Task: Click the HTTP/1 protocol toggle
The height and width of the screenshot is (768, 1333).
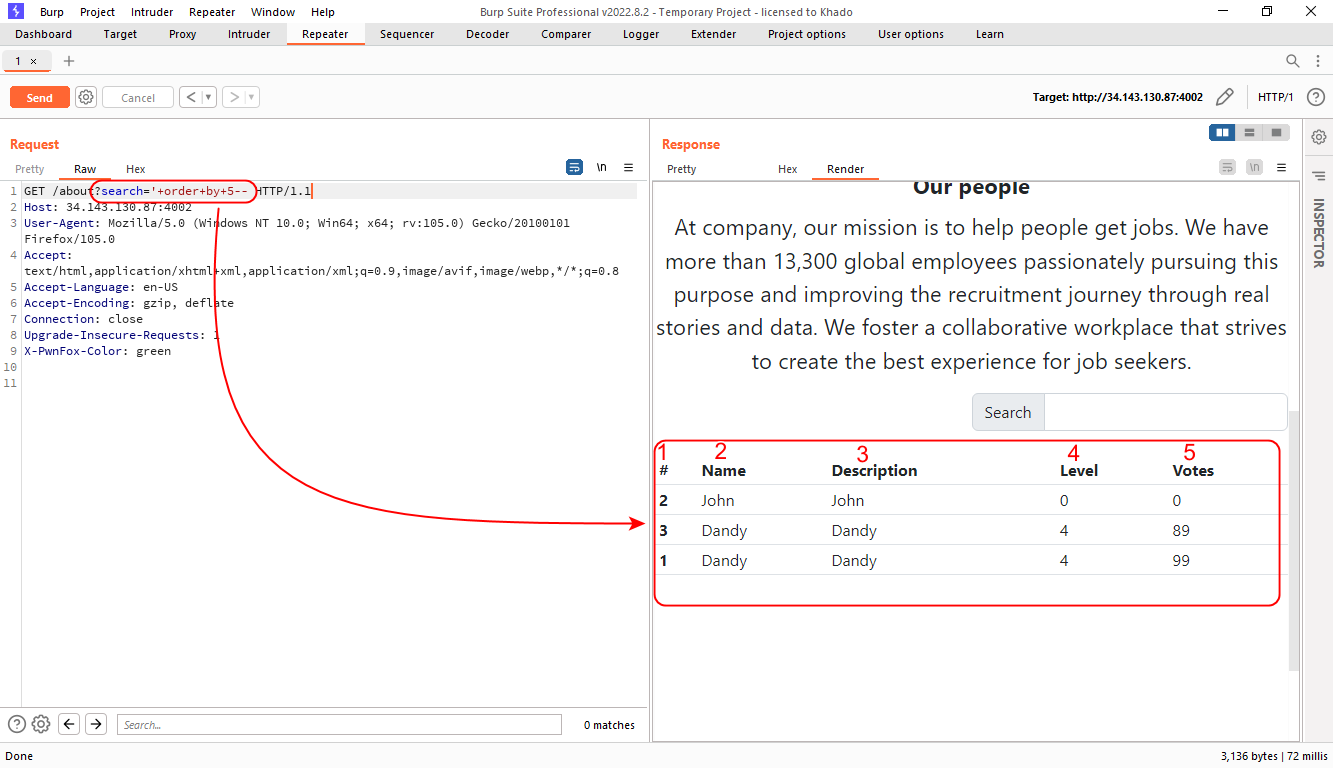Action: coord(1275,97)
